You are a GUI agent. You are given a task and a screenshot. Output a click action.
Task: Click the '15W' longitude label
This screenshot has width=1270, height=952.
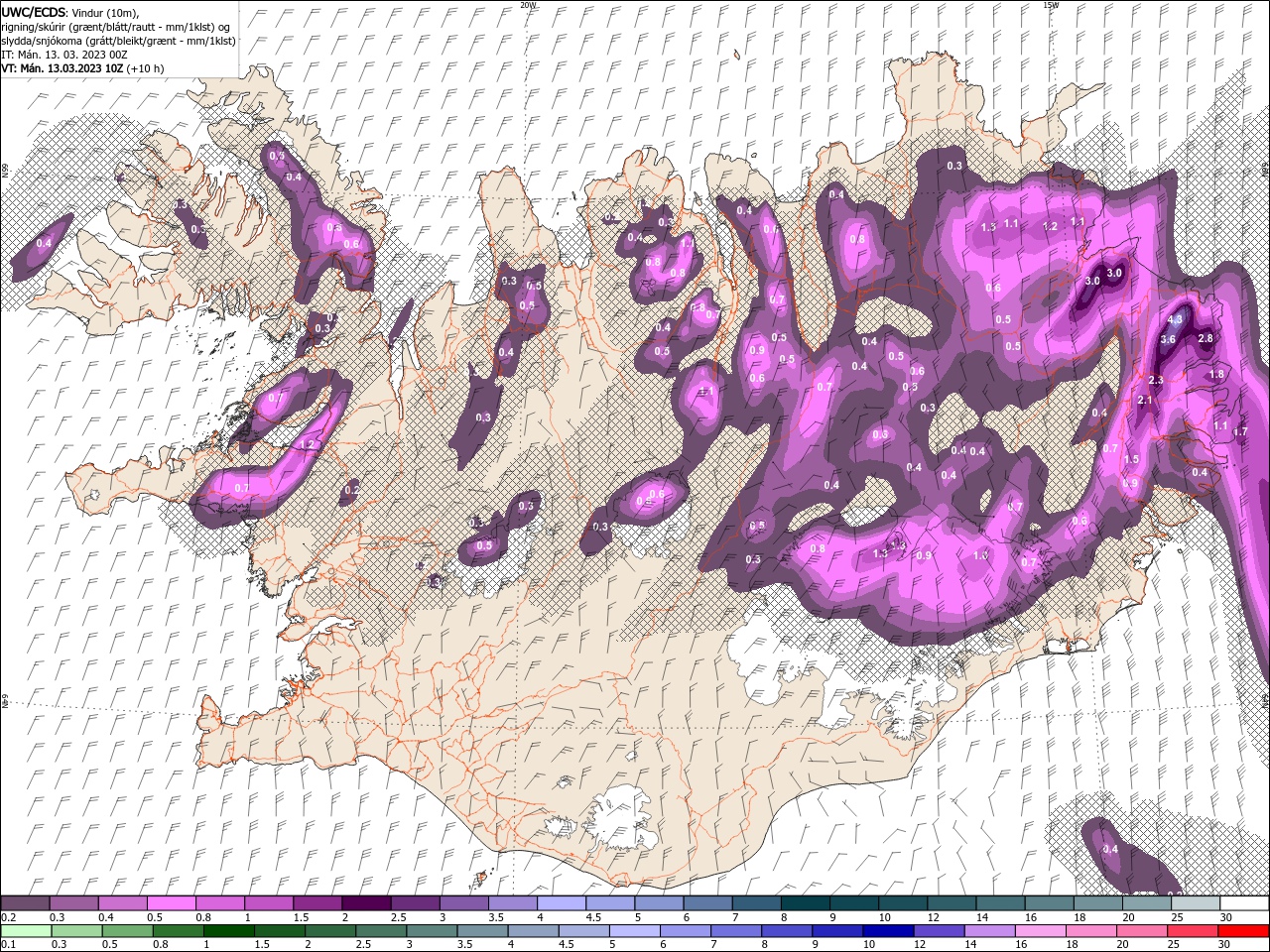(1051, 5)
